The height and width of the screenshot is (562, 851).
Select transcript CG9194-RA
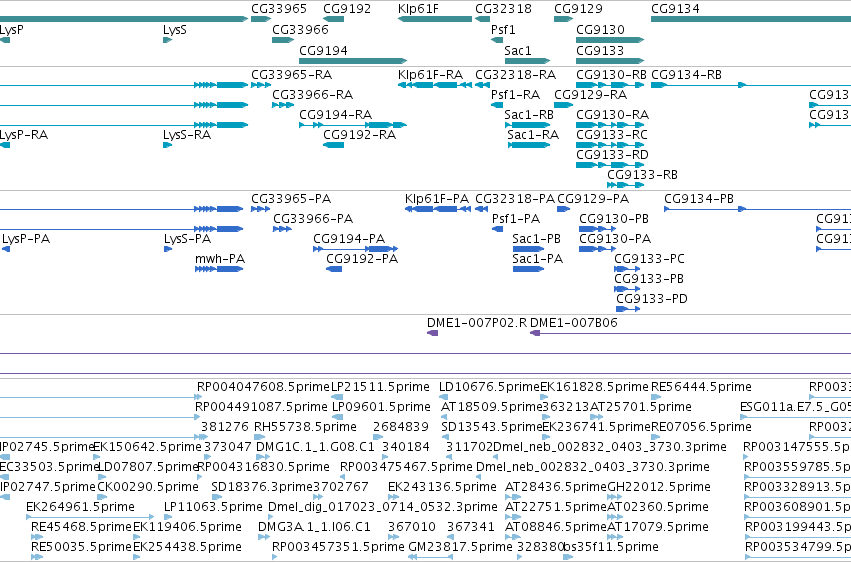[335, 114]
